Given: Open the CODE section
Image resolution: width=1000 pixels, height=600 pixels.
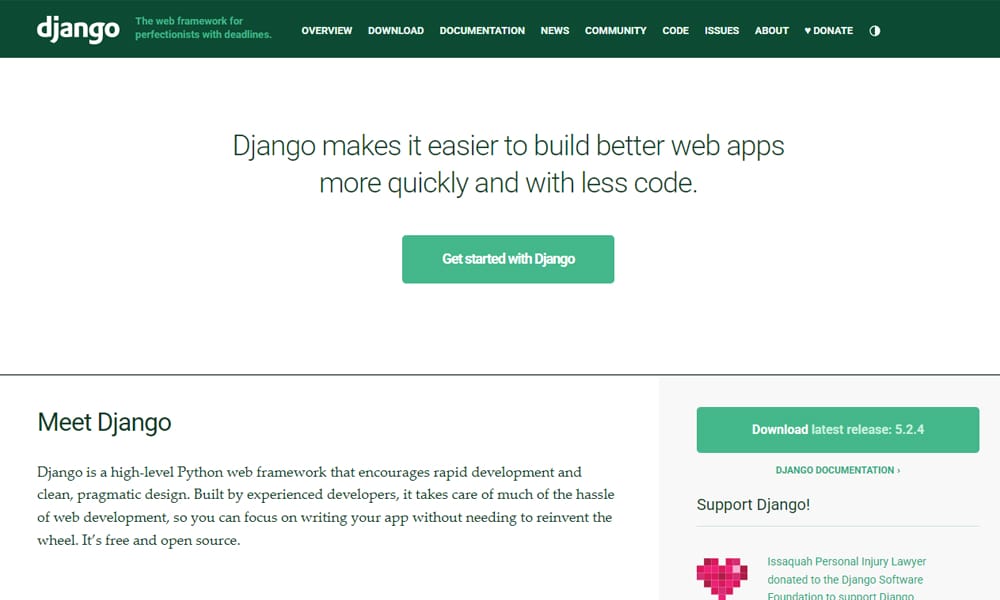Looking at the screenshot, I should [x=675, y=31].
